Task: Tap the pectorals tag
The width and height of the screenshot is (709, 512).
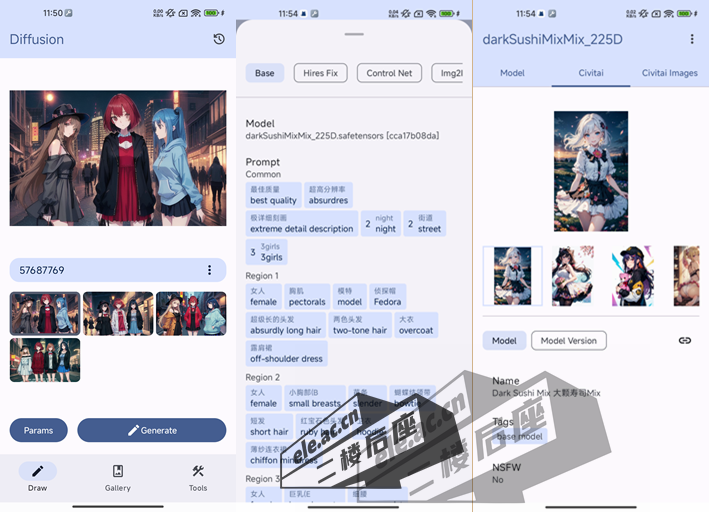Action: (x=307, y=297)
